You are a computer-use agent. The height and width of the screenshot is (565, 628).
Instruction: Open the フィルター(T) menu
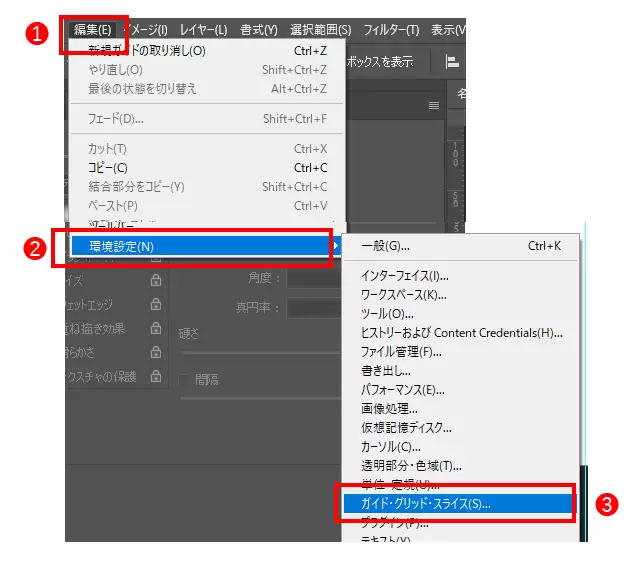coord(391,30)
